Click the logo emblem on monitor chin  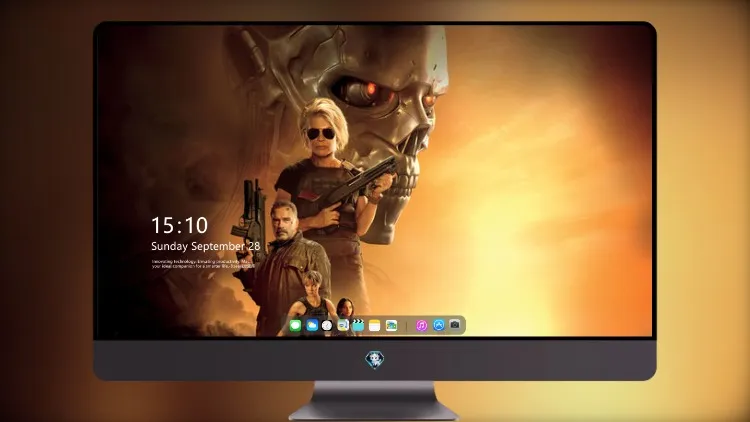pos(375,359)
